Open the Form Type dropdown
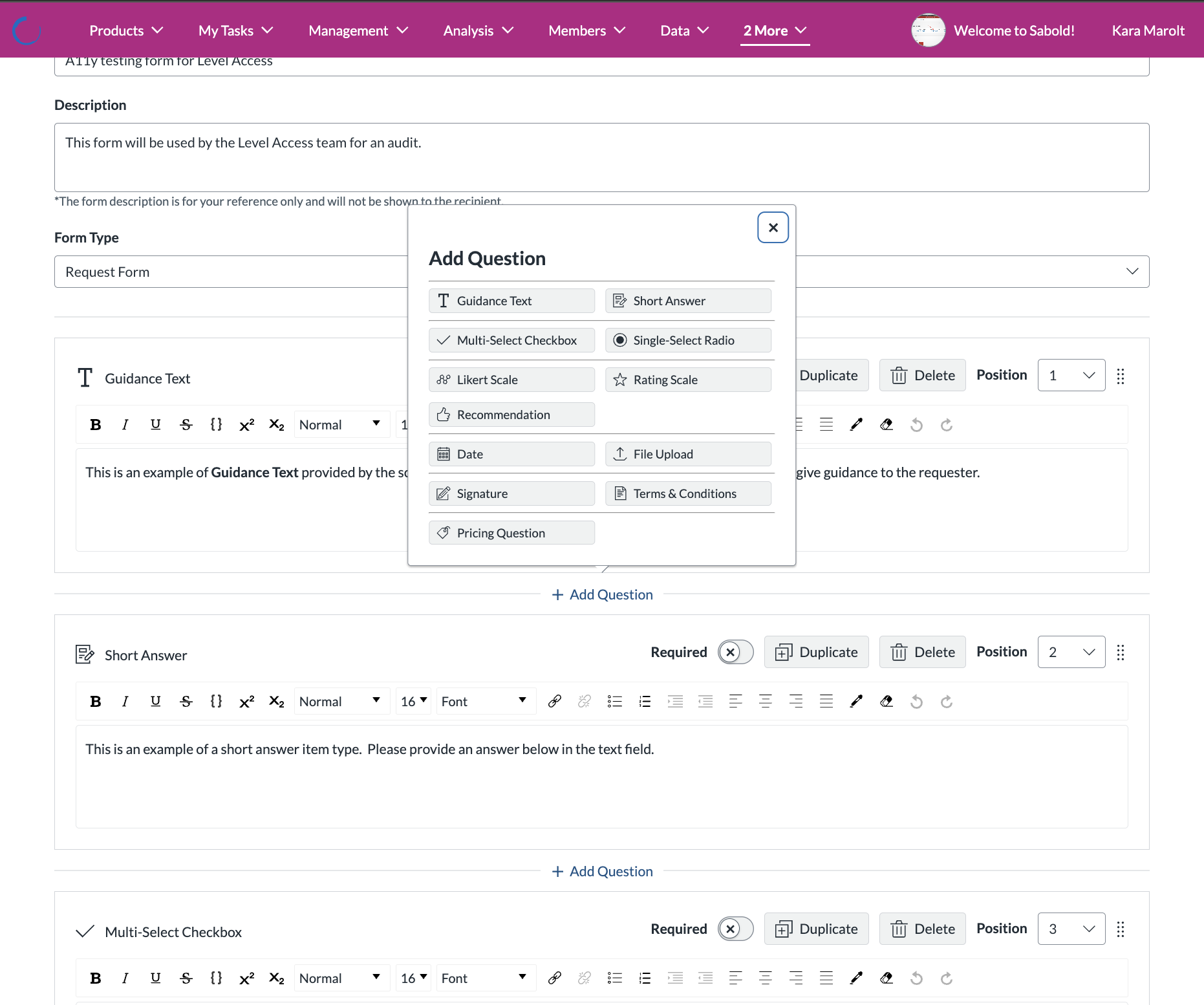The width and height of the screenshot is (1204, 1005). click(601, 272)
